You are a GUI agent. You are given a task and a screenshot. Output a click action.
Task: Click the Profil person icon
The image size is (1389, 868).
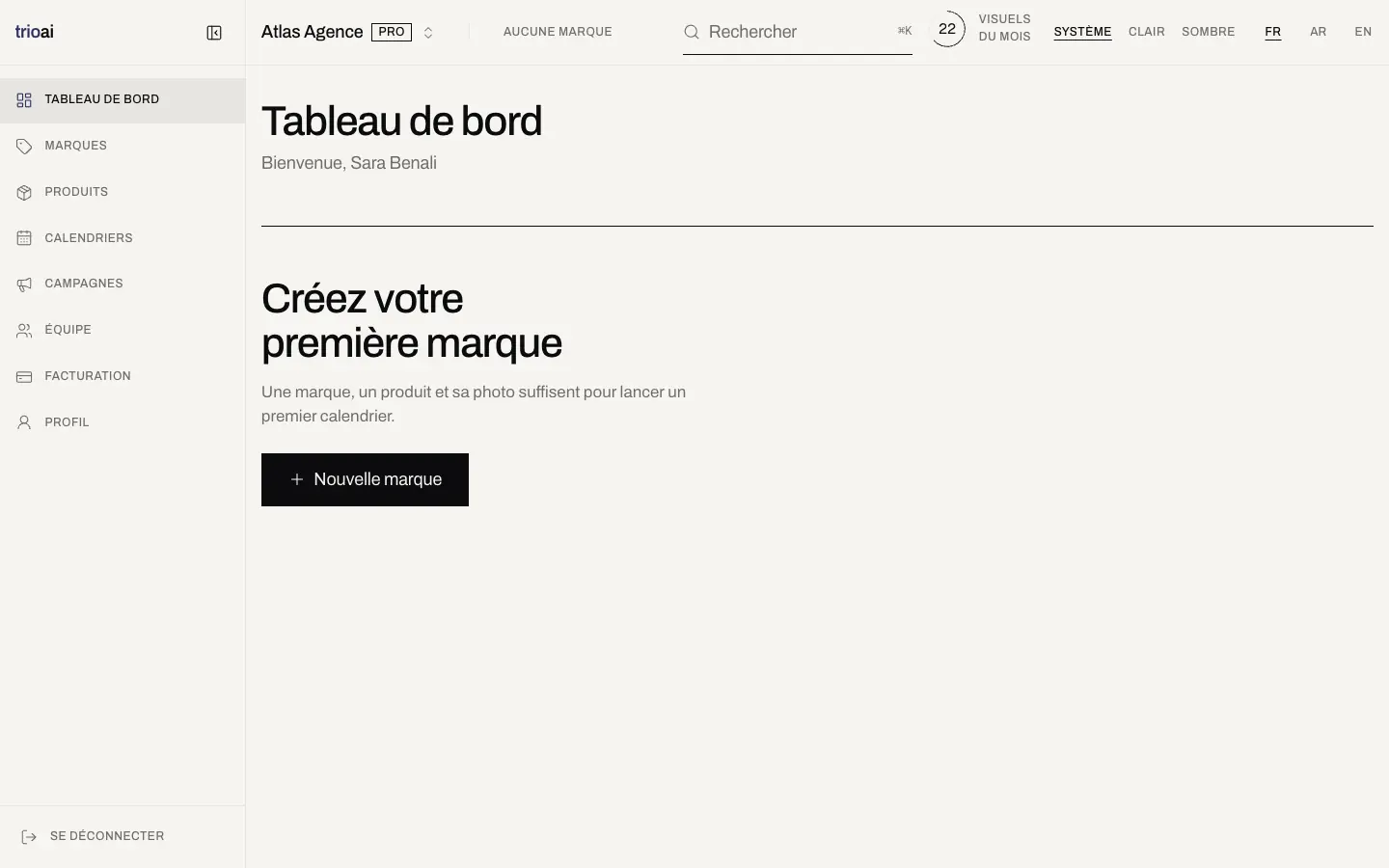click(x=24, y=422)
